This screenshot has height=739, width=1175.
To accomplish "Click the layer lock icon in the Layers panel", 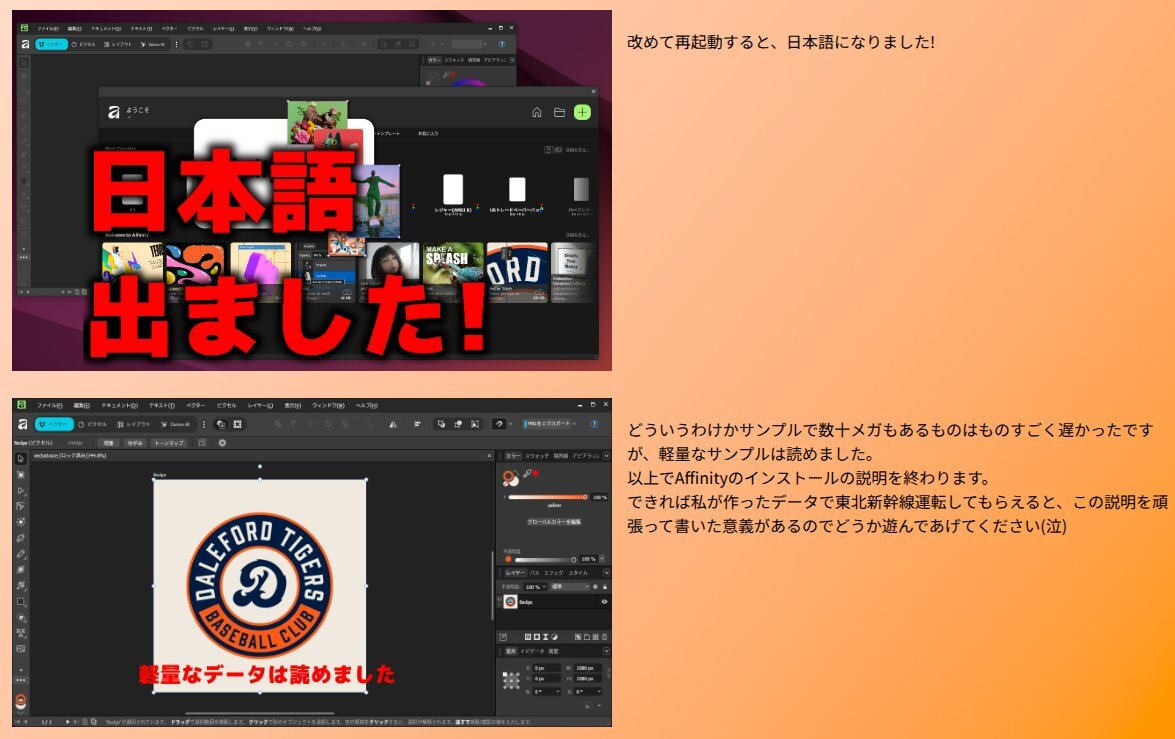I will (x=605, y=587).
